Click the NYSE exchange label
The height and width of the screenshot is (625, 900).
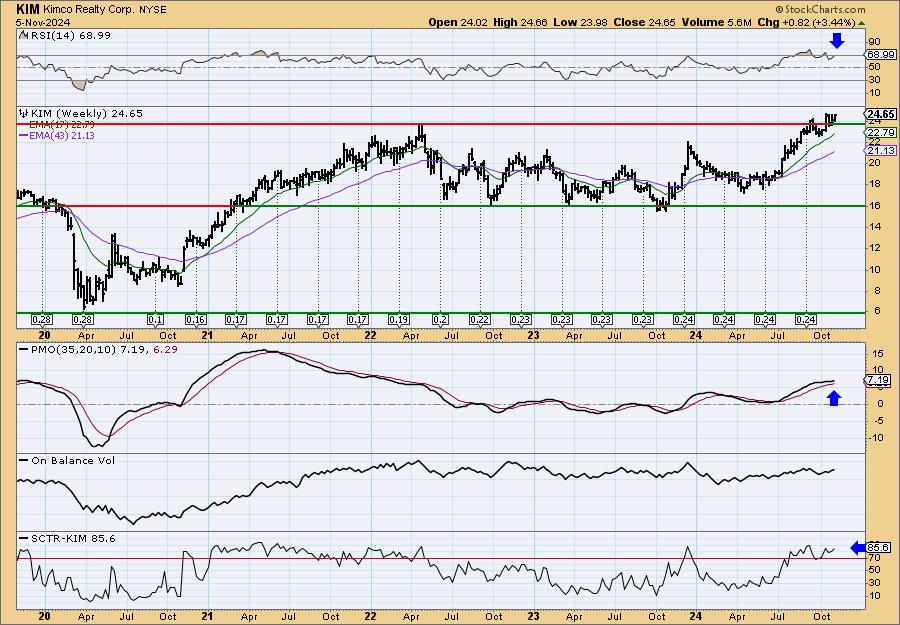coord(152,10)
